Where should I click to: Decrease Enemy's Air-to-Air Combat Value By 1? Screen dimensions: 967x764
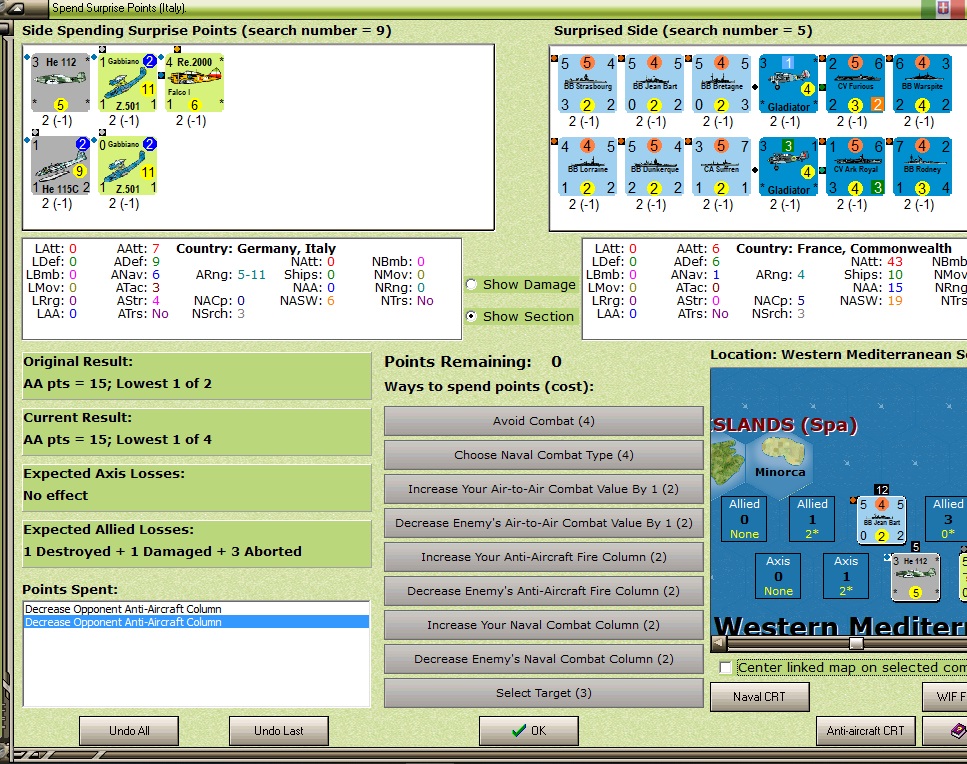pyautogui.click(x=543, y=523)
